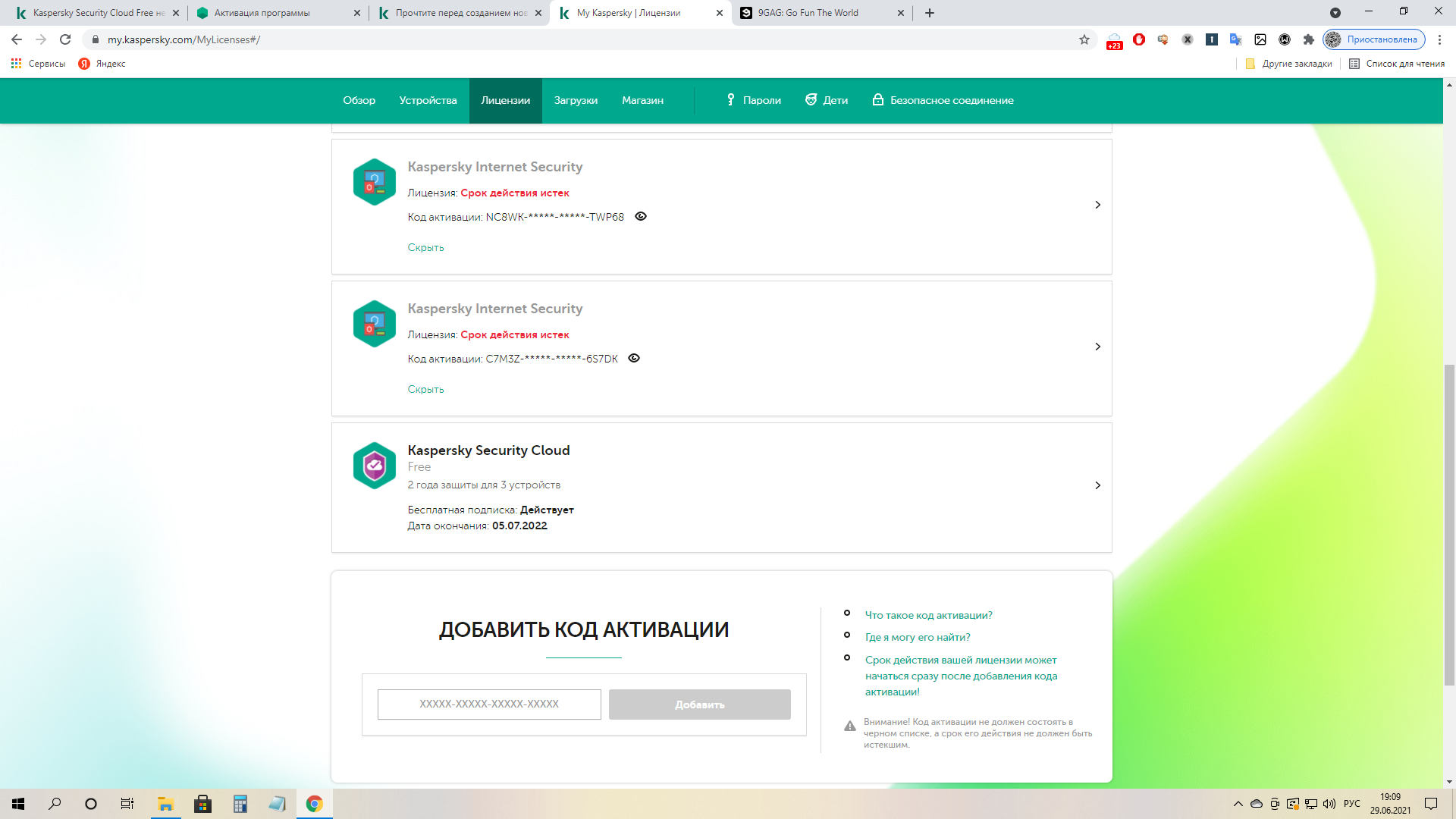The image size is (1456, 819).
Task: Go forward in browser
Action: tap(41, 39)
